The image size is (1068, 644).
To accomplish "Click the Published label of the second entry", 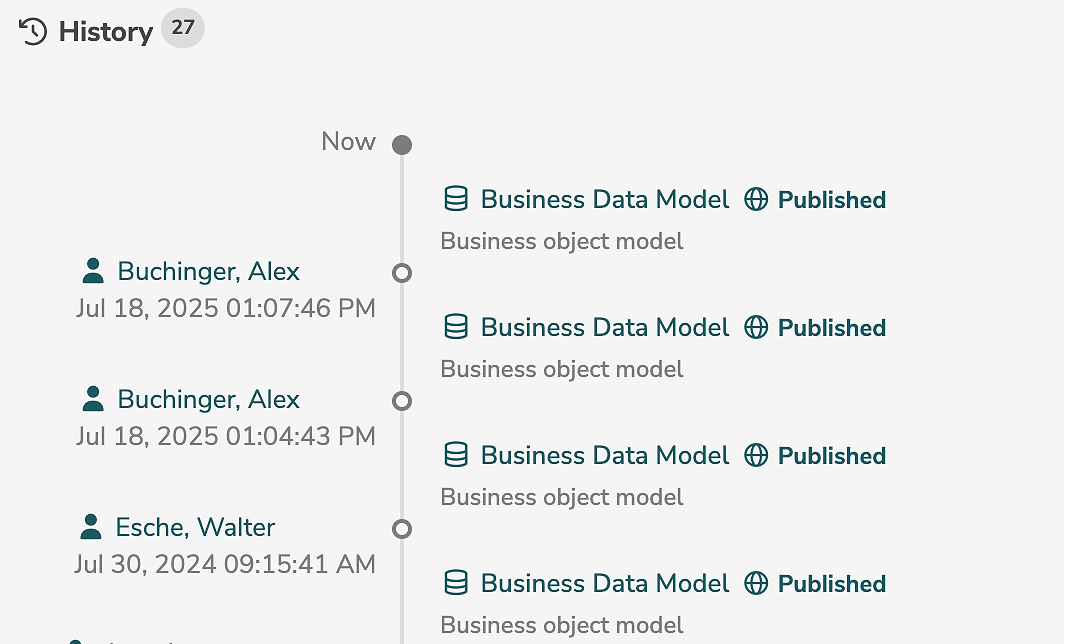I will coord(832,328).
